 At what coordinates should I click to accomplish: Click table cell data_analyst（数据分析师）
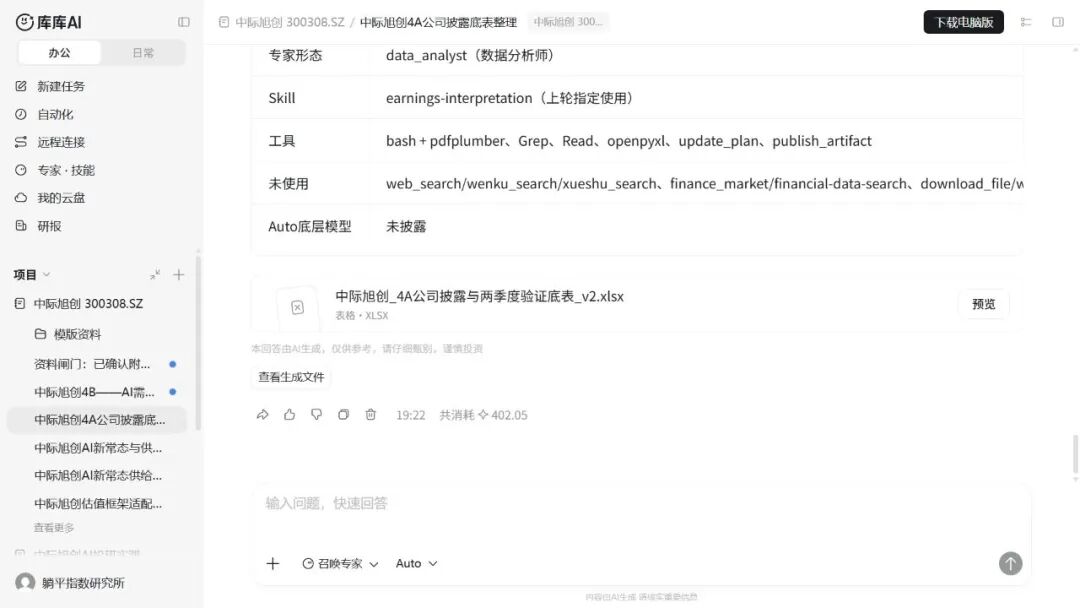pyautogui.click(x=470, y=55)
